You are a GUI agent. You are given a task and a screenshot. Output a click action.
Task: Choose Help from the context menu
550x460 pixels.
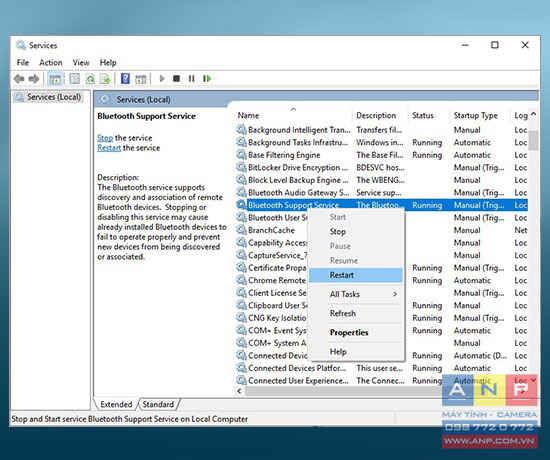(356, 352)
